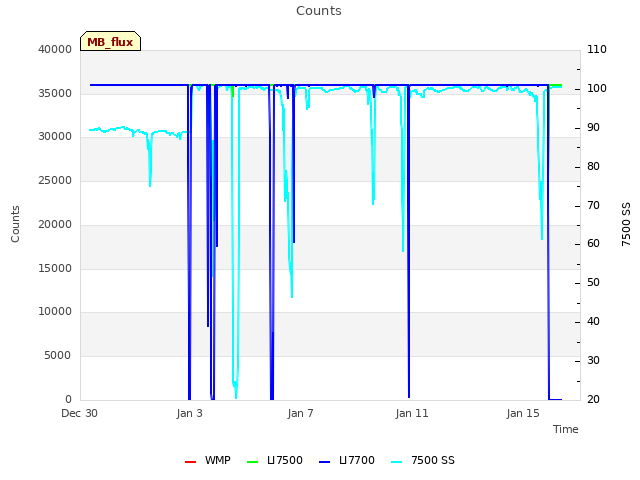Click the Jan 11 x-axis tick label
This screenshot has height=480, width=640.
[412, 413]
